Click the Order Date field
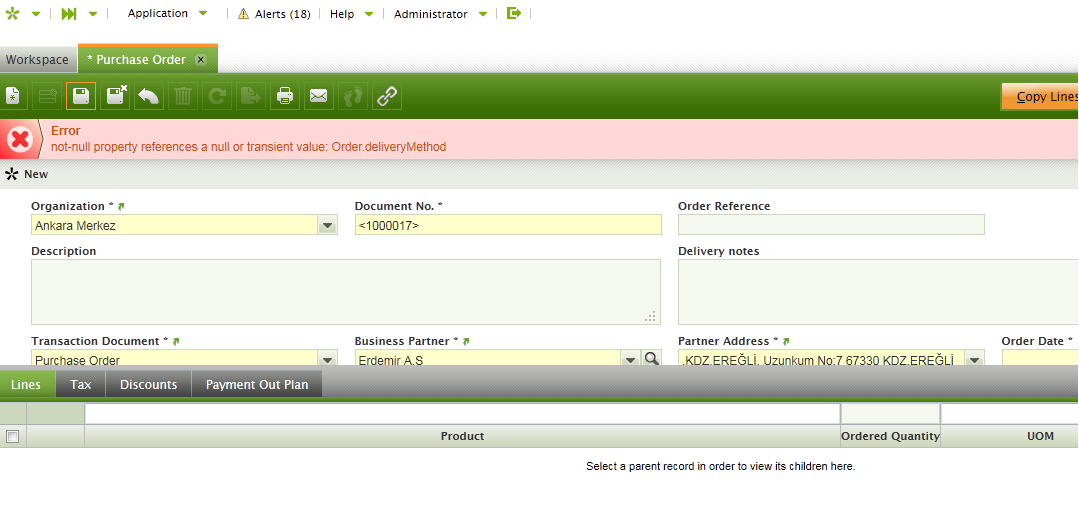The image size is (1079, 526). 1040,359
